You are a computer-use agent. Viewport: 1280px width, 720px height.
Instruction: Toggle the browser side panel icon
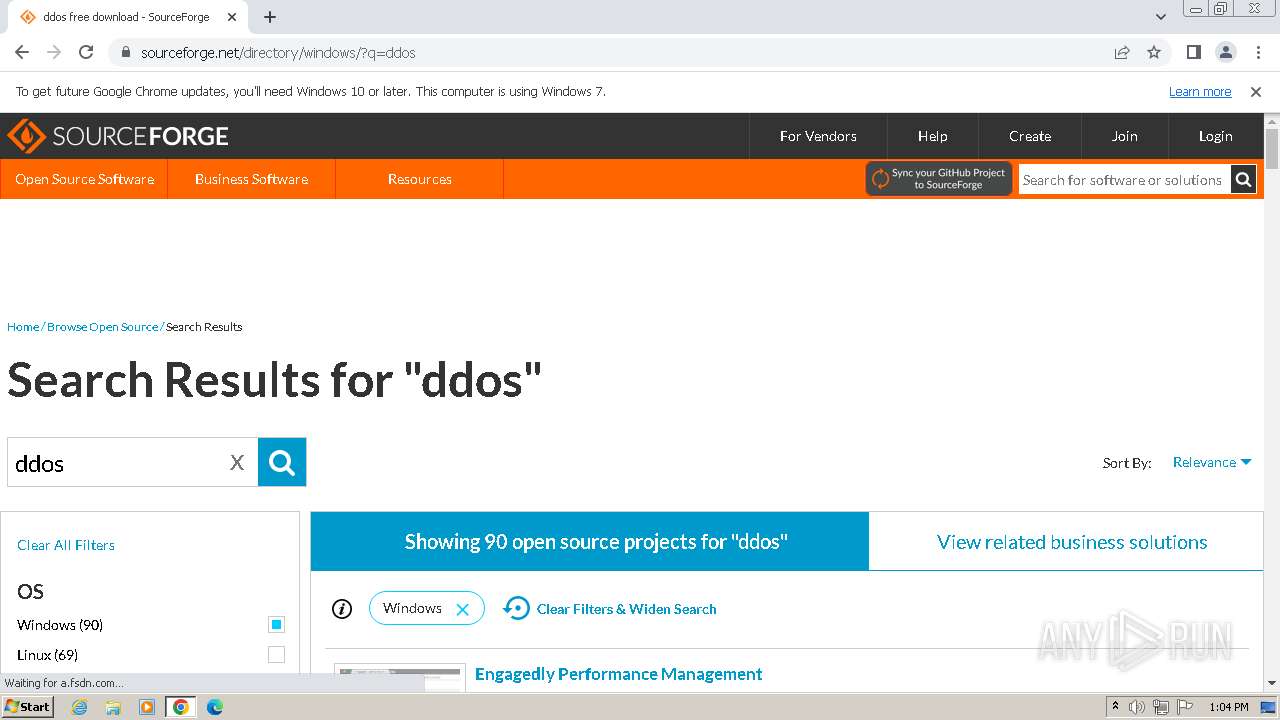(1193, 52)
